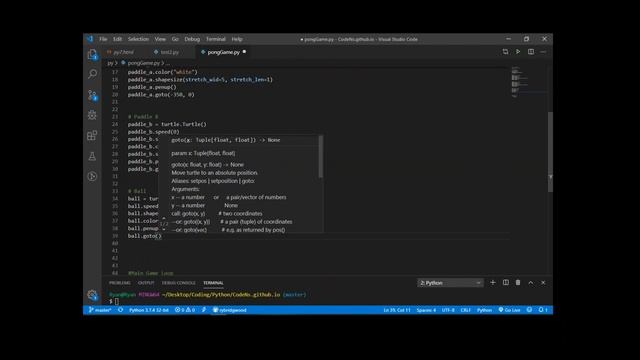Open the Debug menu
Image resolution: width=640 pixels, height=360 pixels.
pos(192,39)
